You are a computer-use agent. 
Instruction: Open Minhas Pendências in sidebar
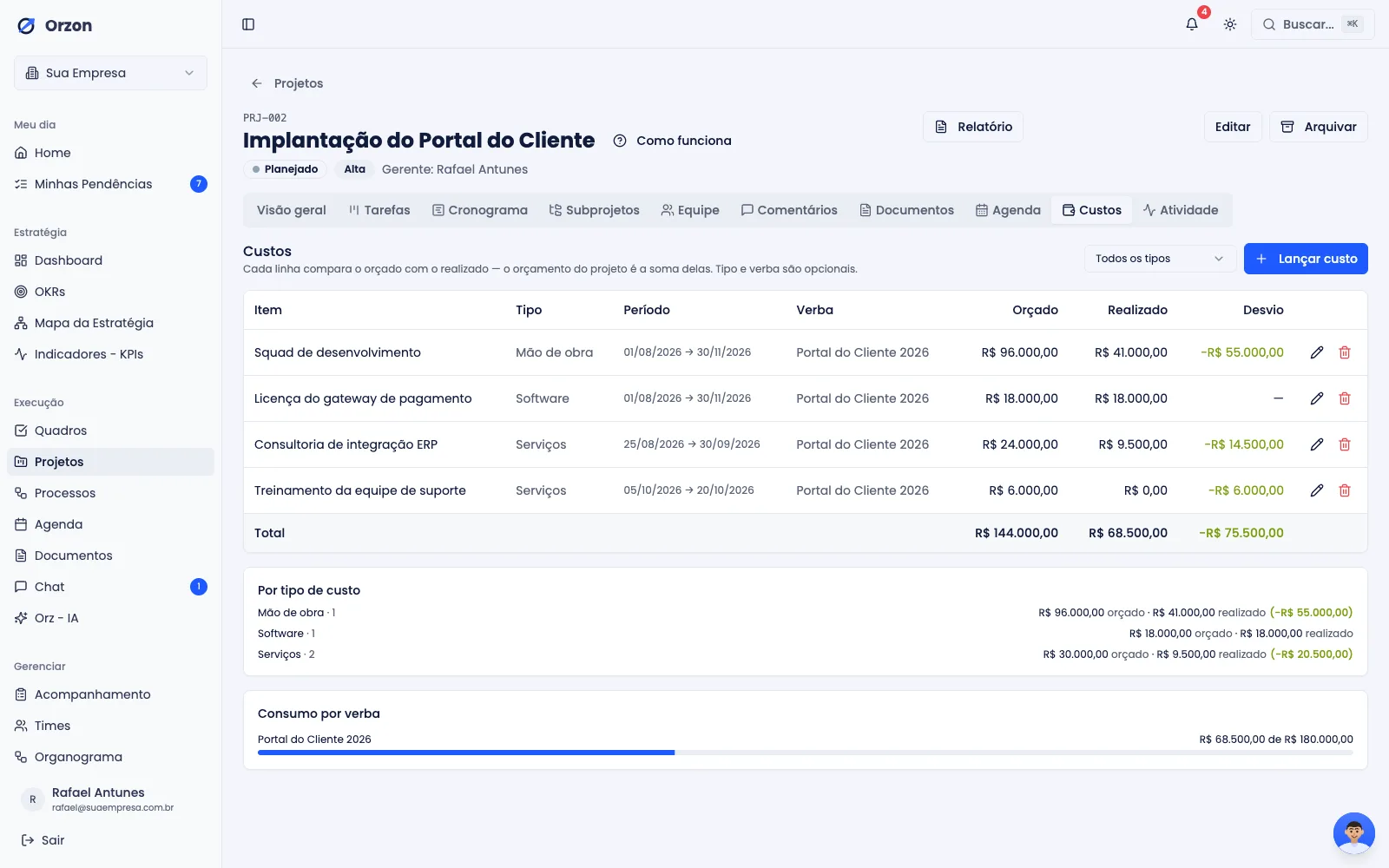point(110,184)
